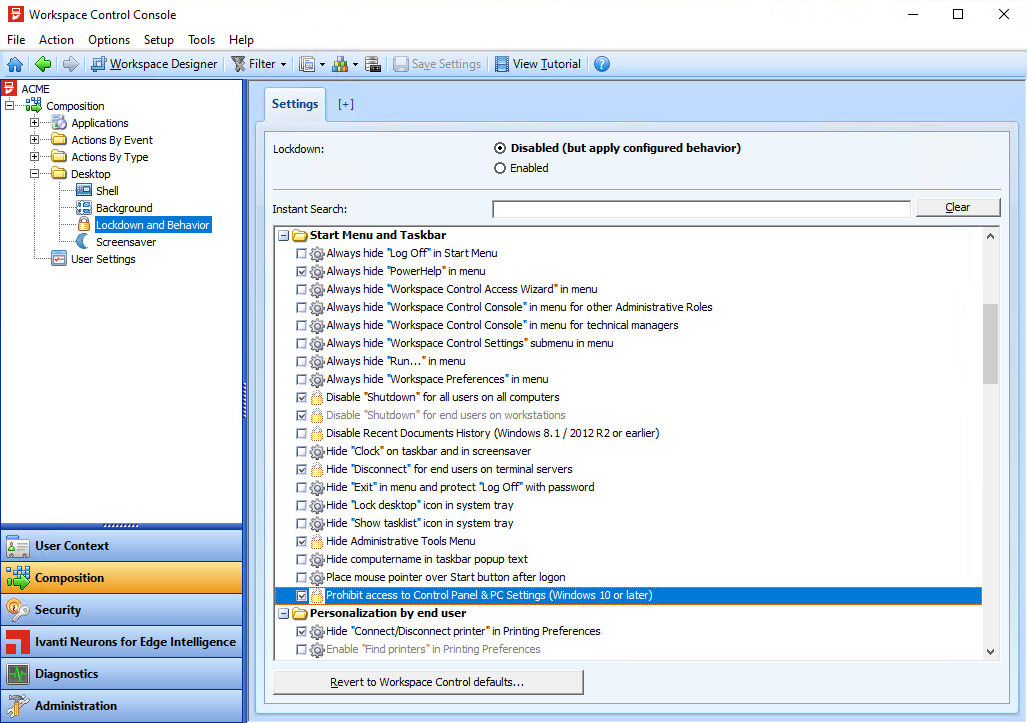Open the building blocks dropdown arrow
The height and width of the screenshot is (723, 1027).
(x=356, y=64)
